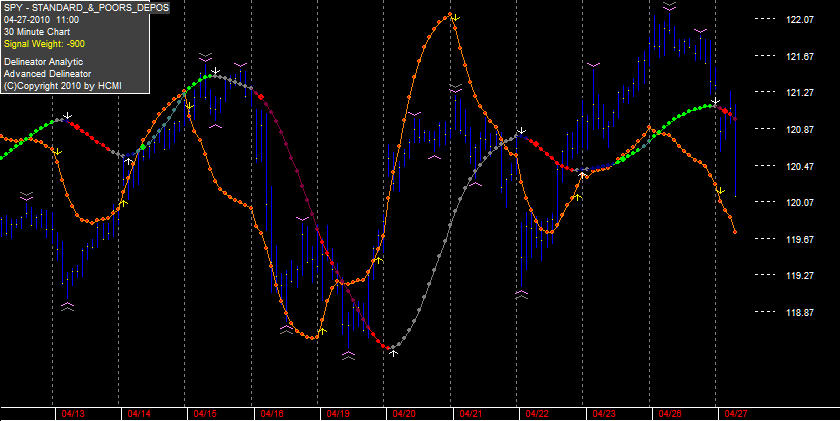Click the 04/19 date label
This screenshot has width=840, height=421.
coord(338,414)
